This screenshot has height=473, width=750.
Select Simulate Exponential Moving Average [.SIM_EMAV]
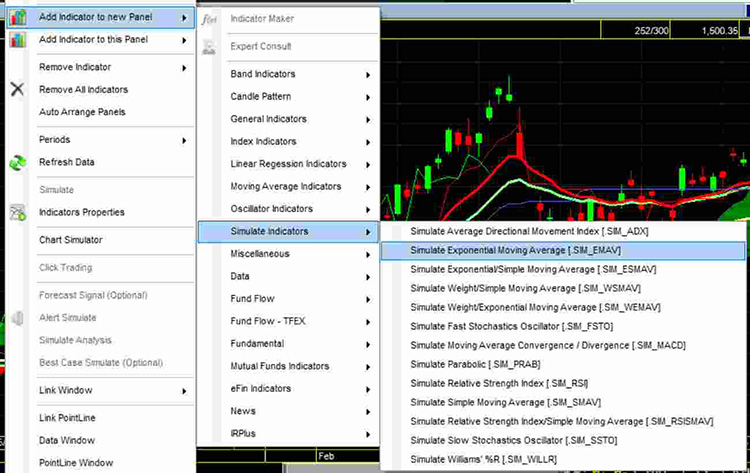[x=515, y=251]
